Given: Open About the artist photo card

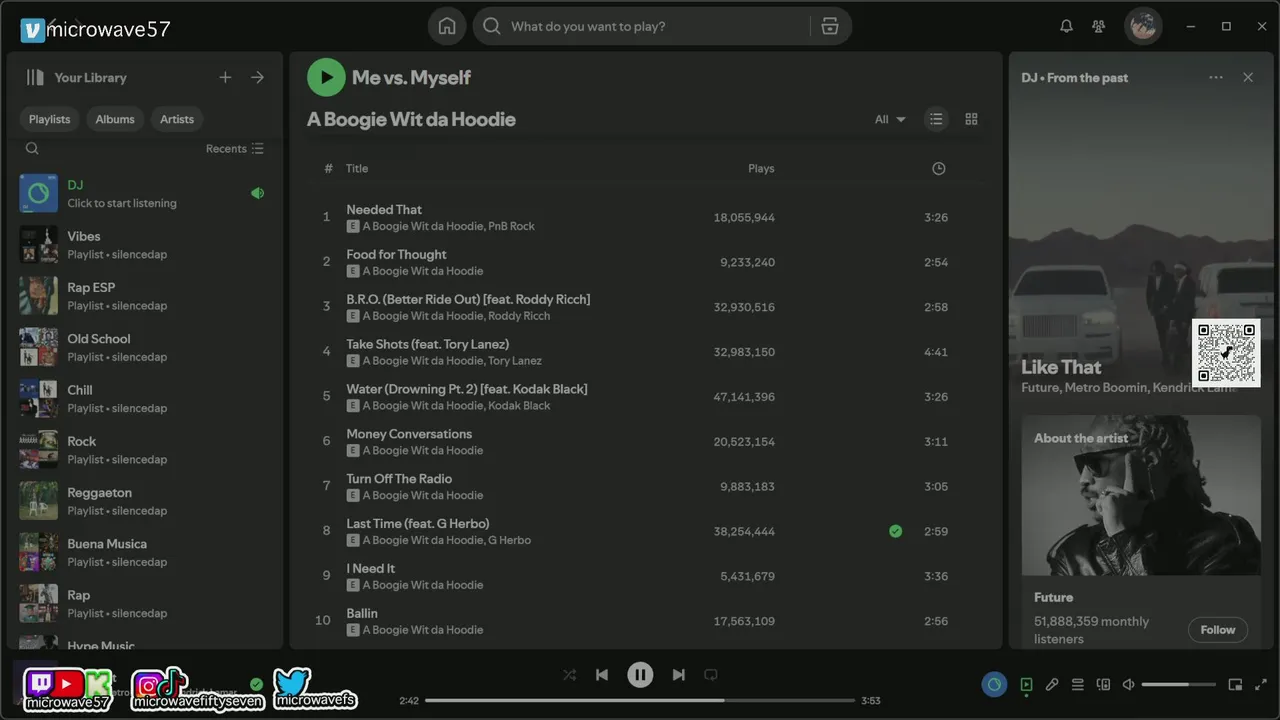Looking at the screenshot, I should tap(1141, 495).
